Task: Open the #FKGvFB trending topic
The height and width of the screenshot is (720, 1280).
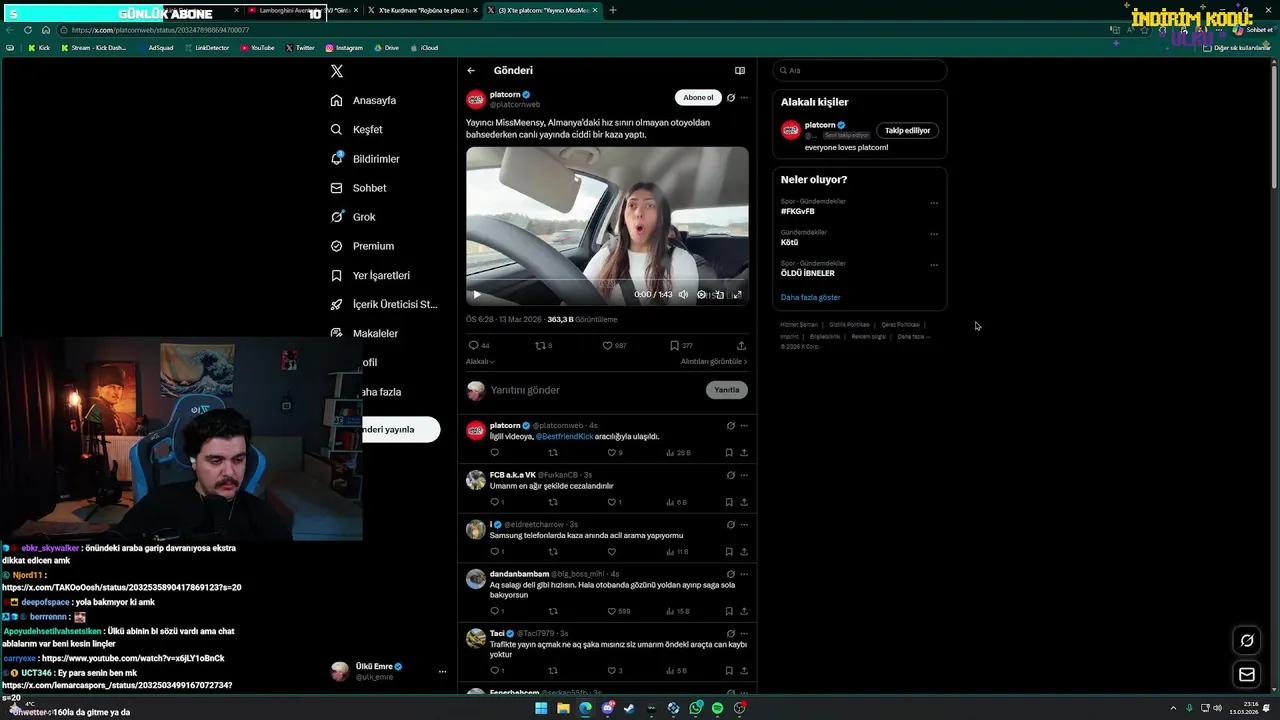Action: [x=798, y=212]
